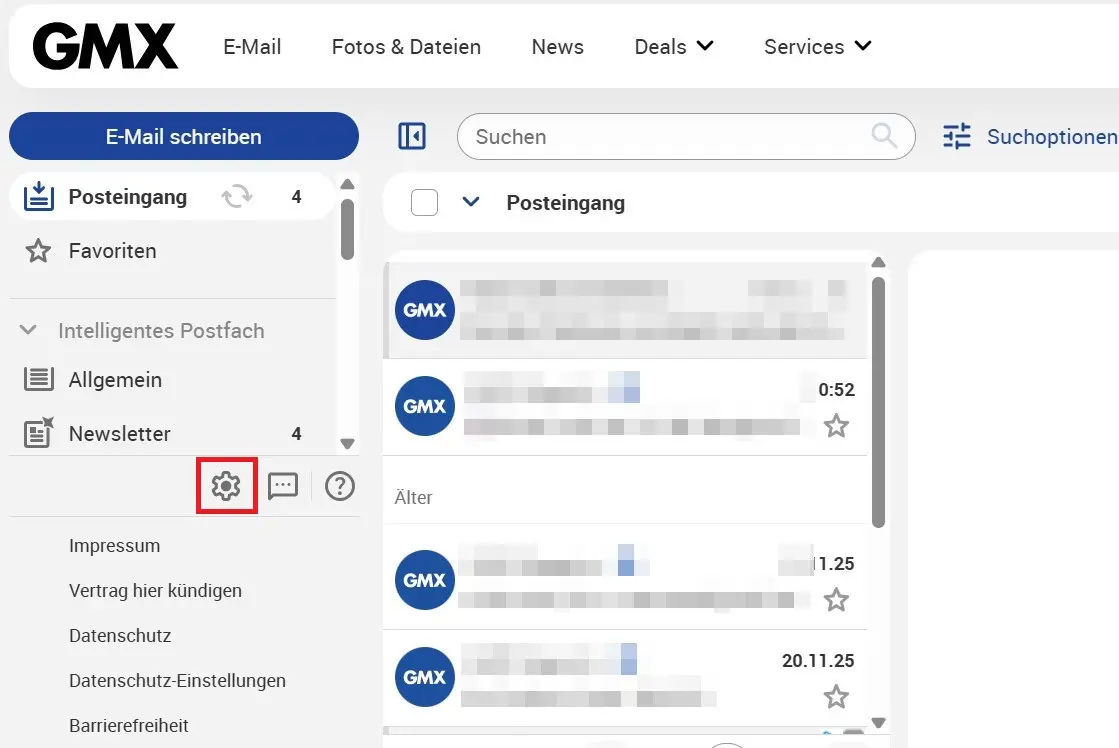1119x748 pixels.
Task: Star the email received at 0:52
Action: [x=837, y=426]
